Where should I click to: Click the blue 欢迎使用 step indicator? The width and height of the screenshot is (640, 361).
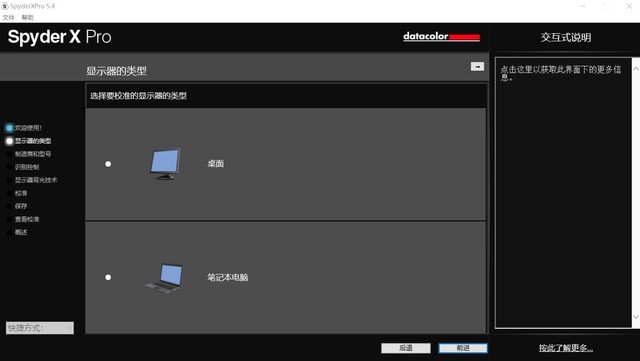pyautogui.click(x=9, y=128)
